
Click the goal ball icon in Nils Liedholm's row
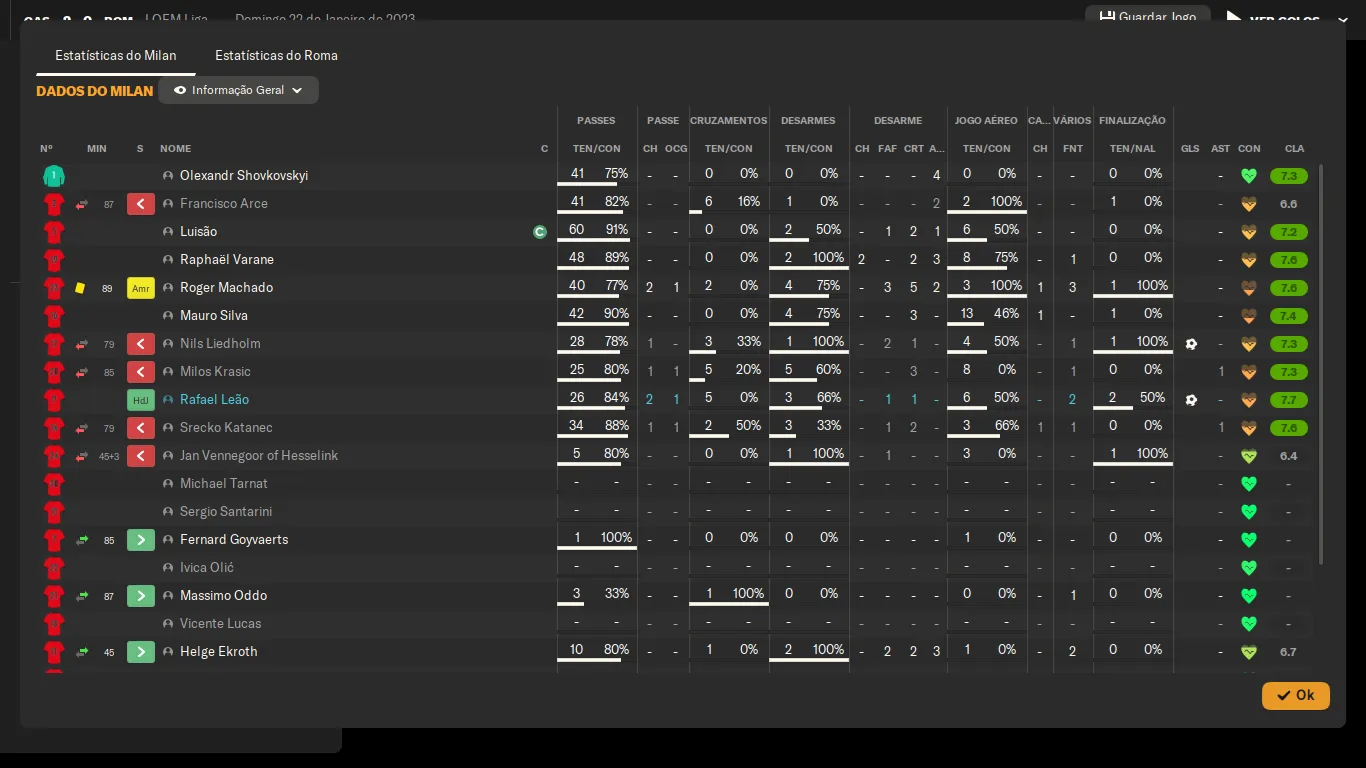pos(1190,344)
